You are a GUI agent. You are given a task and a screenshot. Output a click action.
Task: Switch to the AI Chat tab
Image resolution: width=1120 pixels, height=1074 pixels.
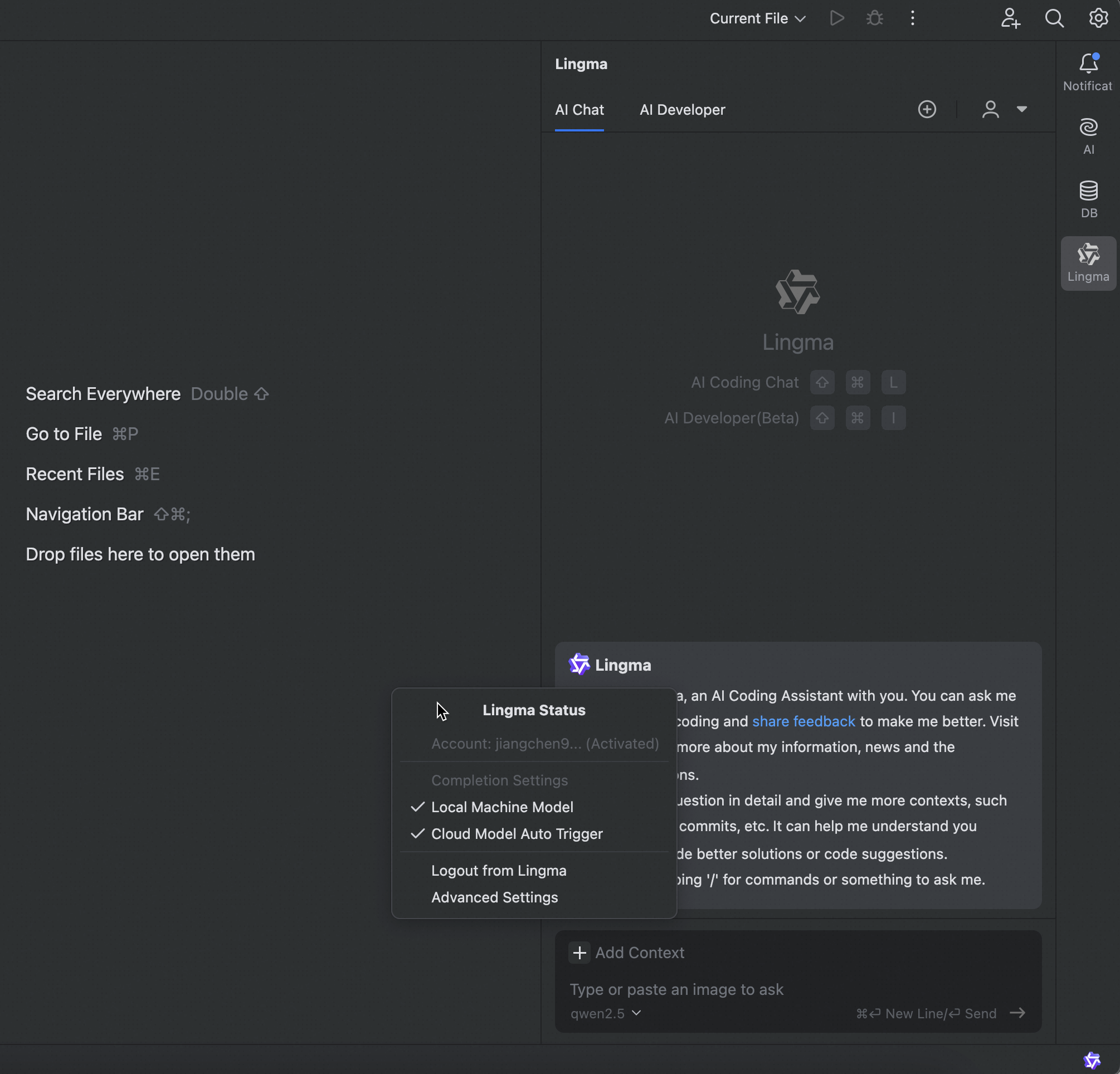580,110
